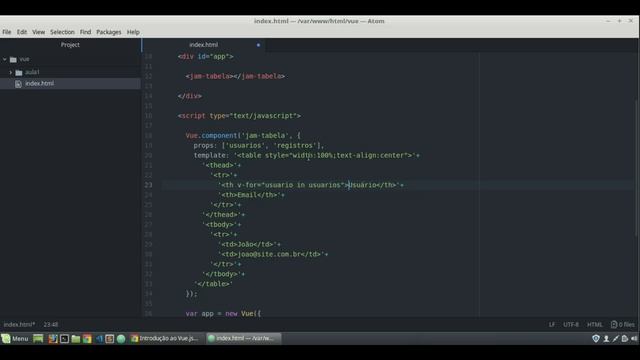Open the user icon in system tray
The height and width of the screenshot is (360, 640).
tap(606, 338)
